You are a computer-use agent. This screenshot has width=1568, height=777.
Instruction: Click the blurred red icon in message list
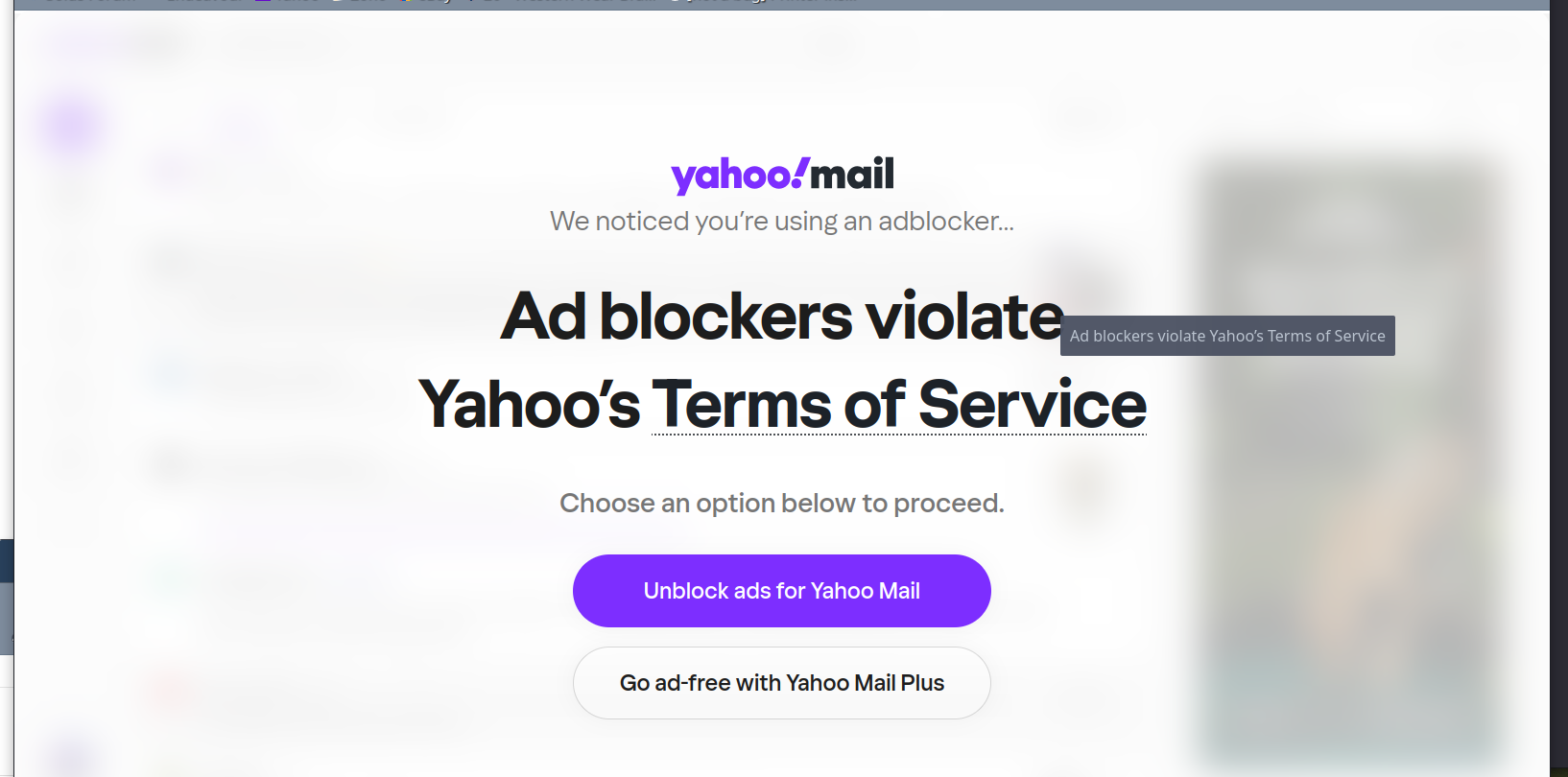pos(170,688)
